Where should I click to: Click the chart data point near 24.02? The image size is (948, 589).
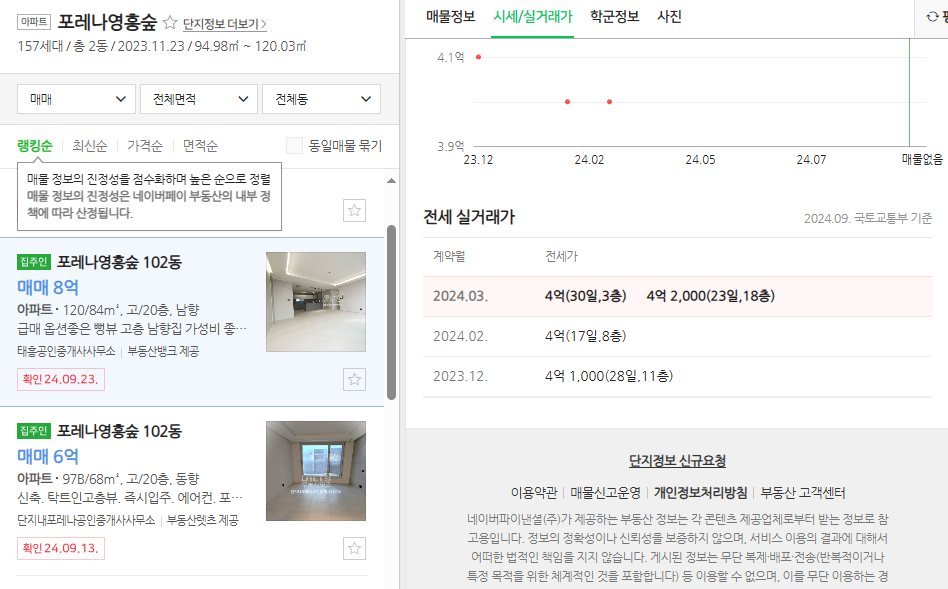coord(567,102)
